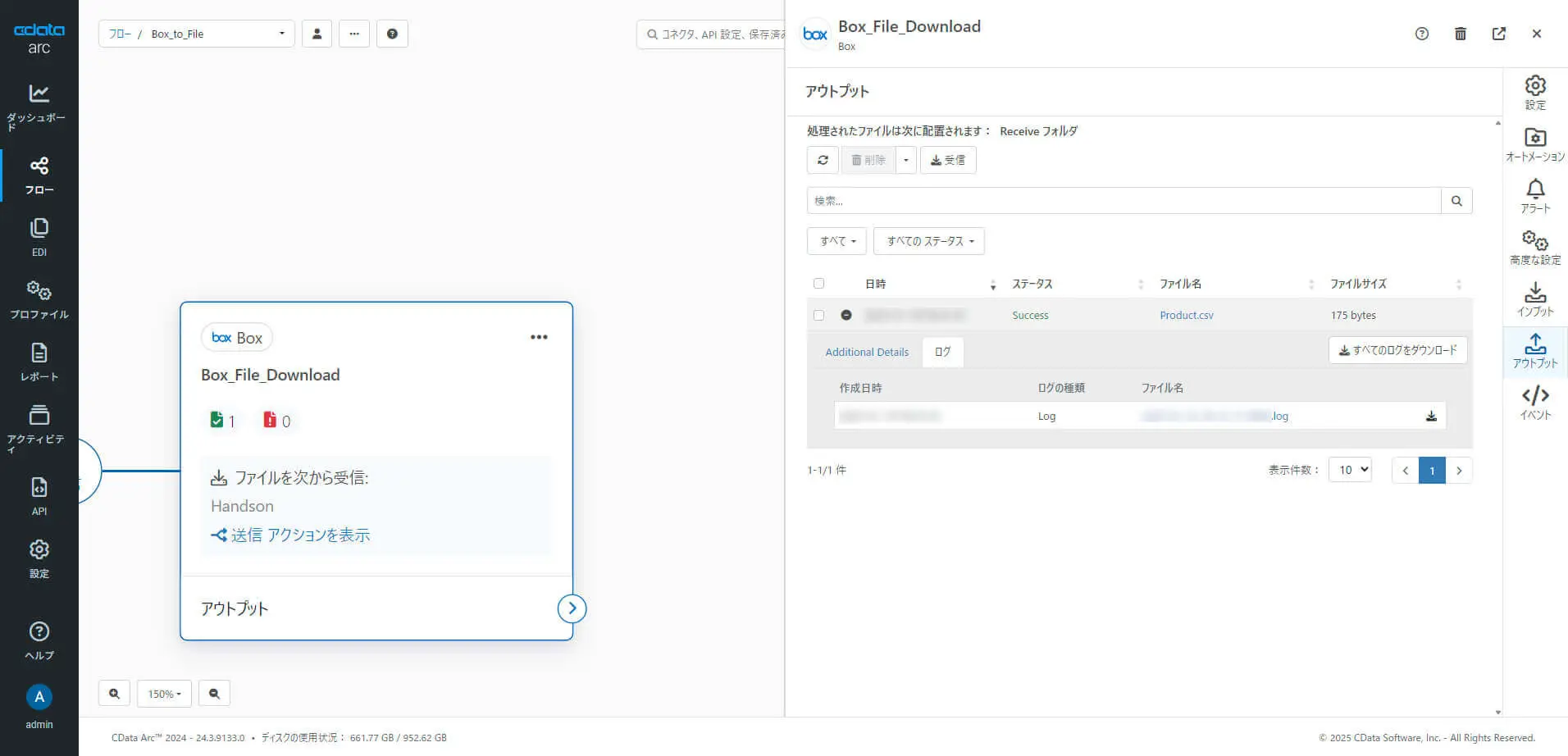Switch to the イベント tab
This screenshot has height=756, width=1568.
tap(1535, 403)
